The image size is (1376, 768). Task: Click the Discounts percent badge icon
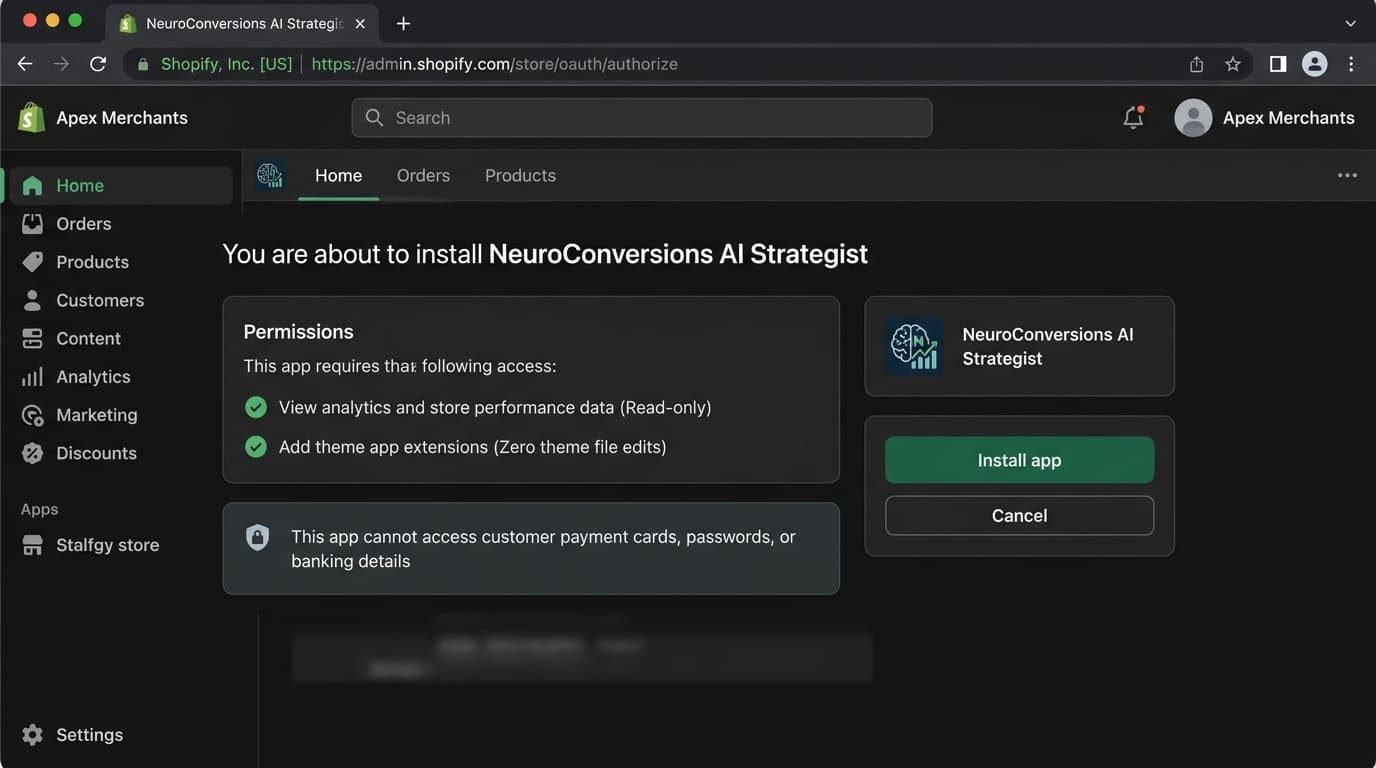(x=32, y=453)
